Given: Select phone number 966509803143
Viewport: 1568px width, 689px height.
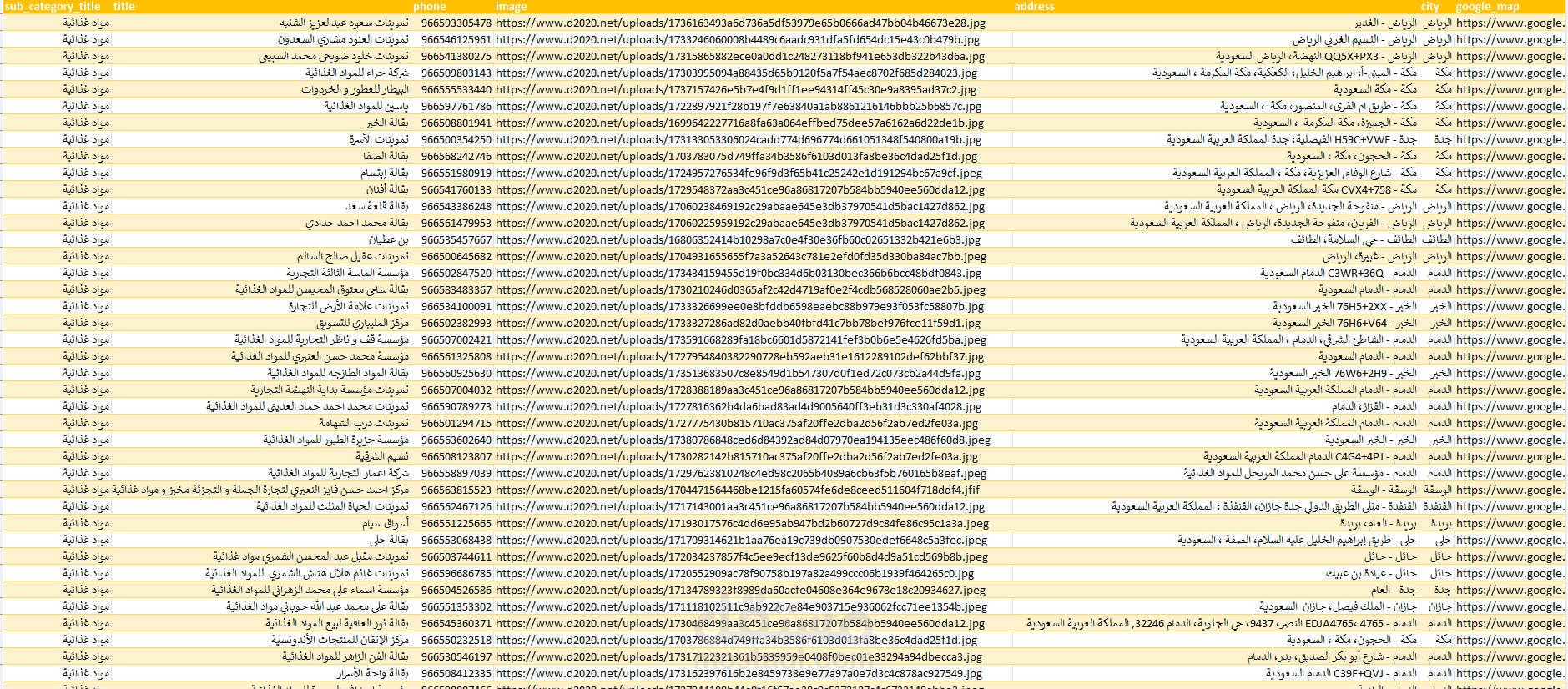Looking at the screenshot, I should click(x=456, y=73).
